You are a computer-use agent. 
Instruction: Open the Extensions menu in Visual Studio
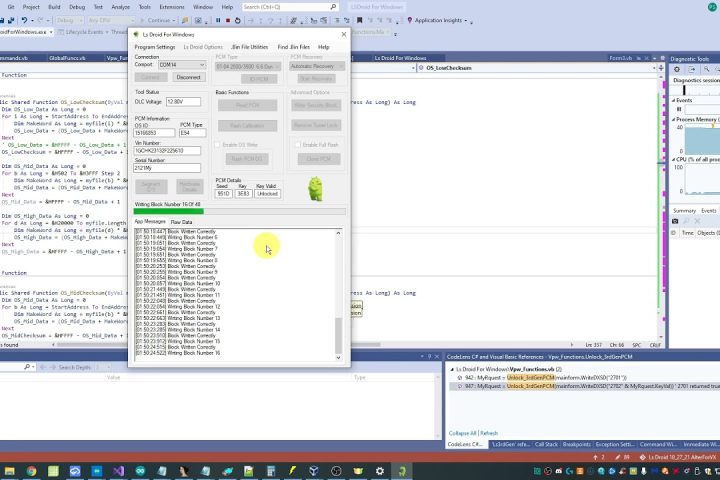(x=172, y=7)
